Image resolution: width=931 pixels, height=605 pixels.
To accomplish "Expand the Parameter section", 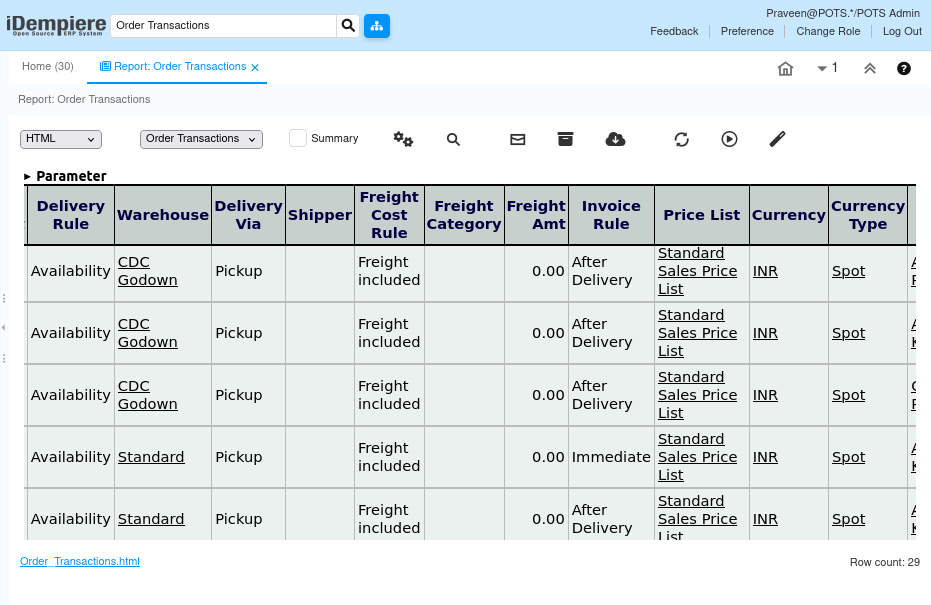I will coord(65,176).
